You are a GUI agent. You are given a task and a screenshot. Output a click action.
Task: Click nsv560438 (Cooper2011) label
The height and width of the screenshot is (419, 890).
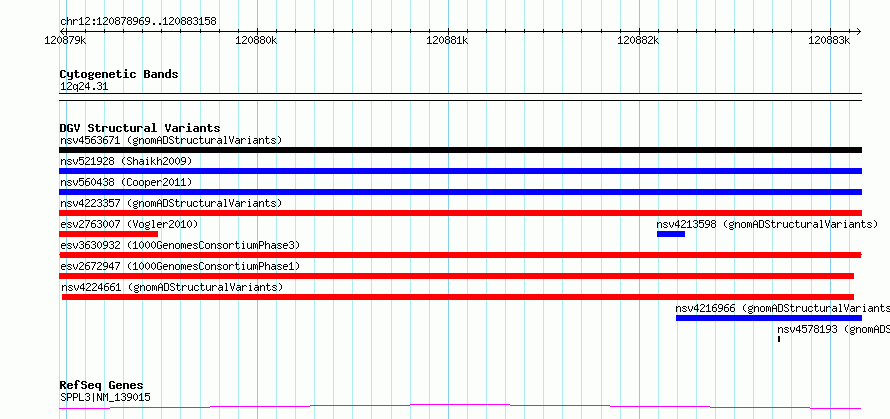[x=126, y=182]
